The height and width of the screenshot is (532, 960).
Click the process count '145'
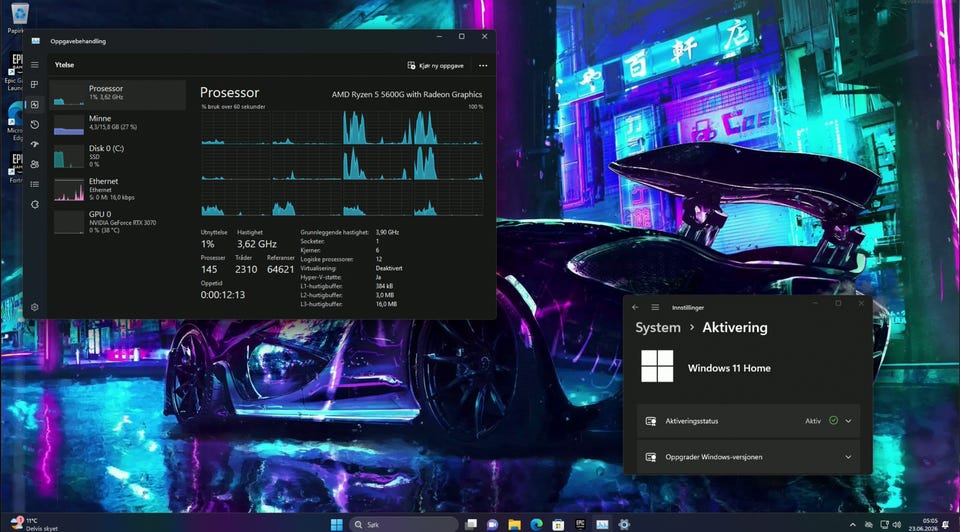point(209,269)
